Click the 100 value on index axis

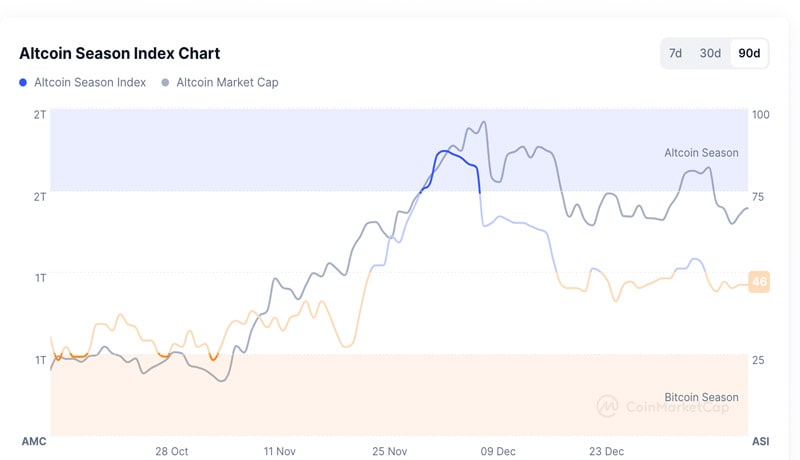pos(761,115)
